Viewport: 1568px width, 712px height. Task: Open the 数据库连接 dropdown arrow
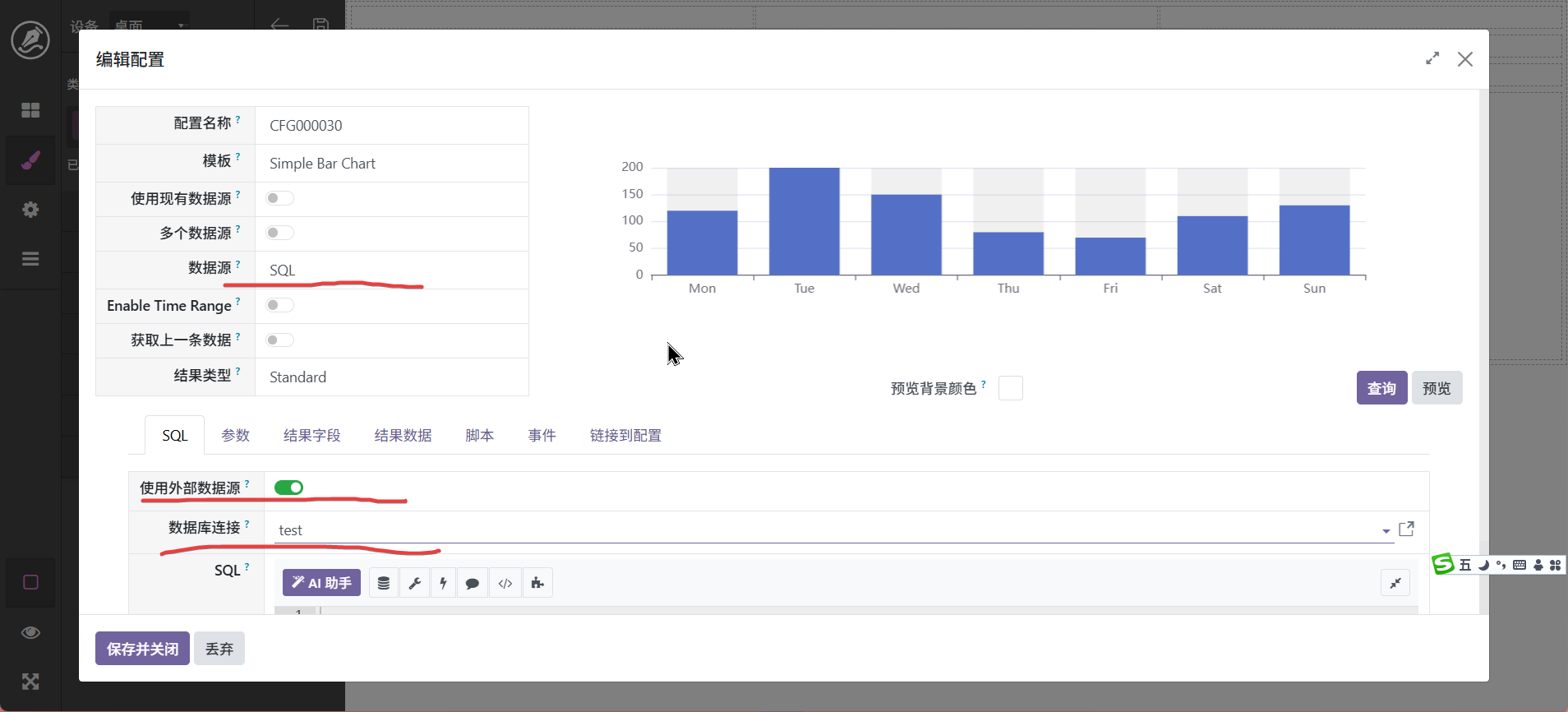(1386, 531)
